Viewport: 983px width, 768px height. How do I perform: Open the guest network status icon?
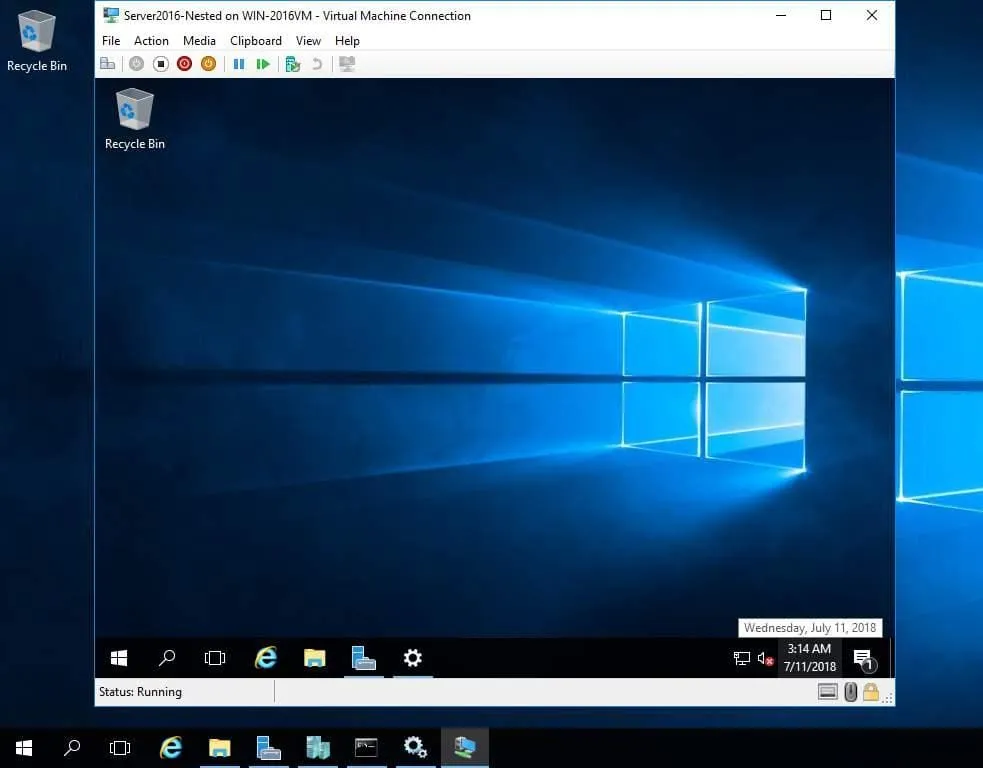click(x=741, y=658)
